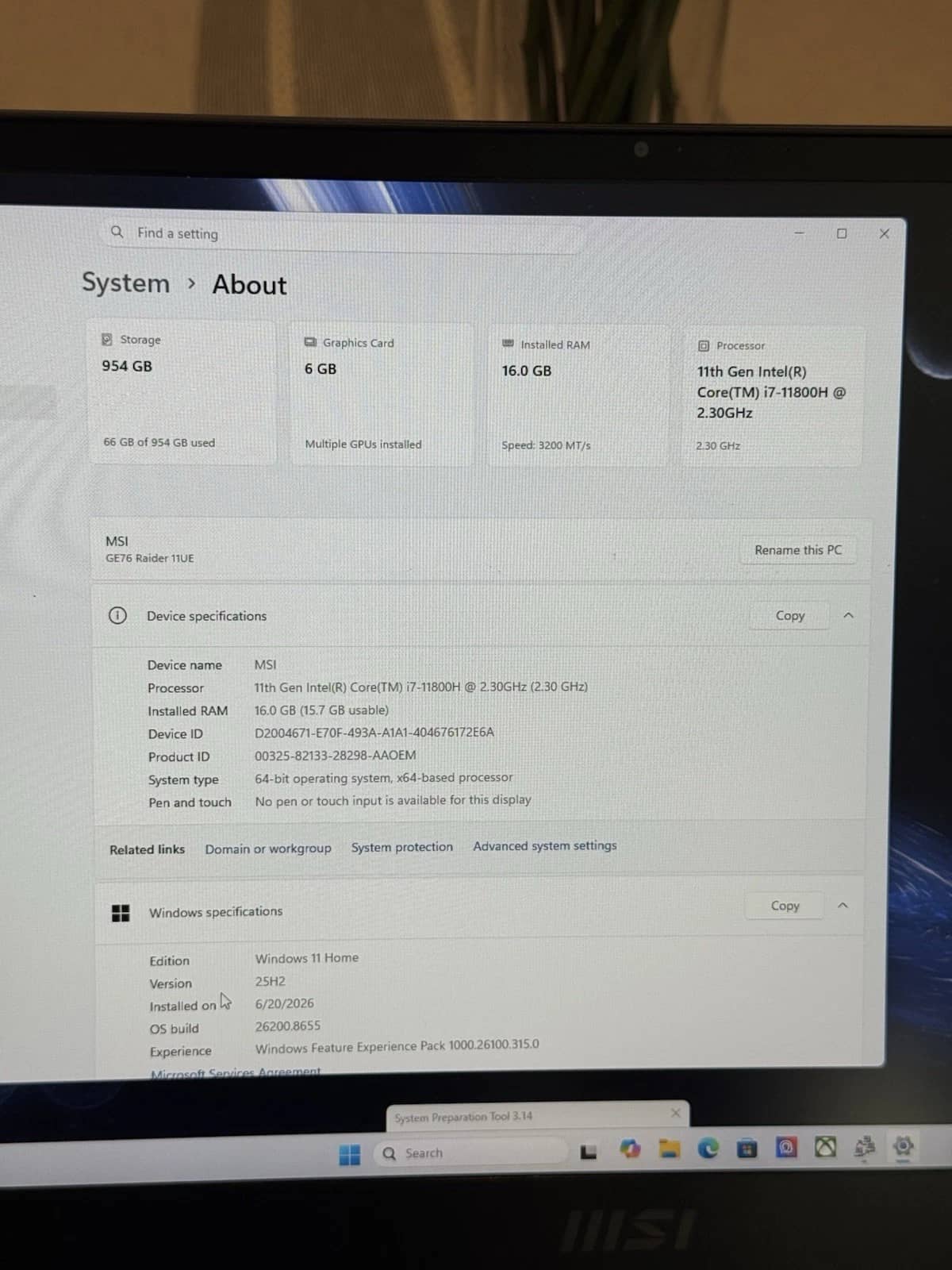Open the Graphics Card 6 GB card

(x=382, y=394)
